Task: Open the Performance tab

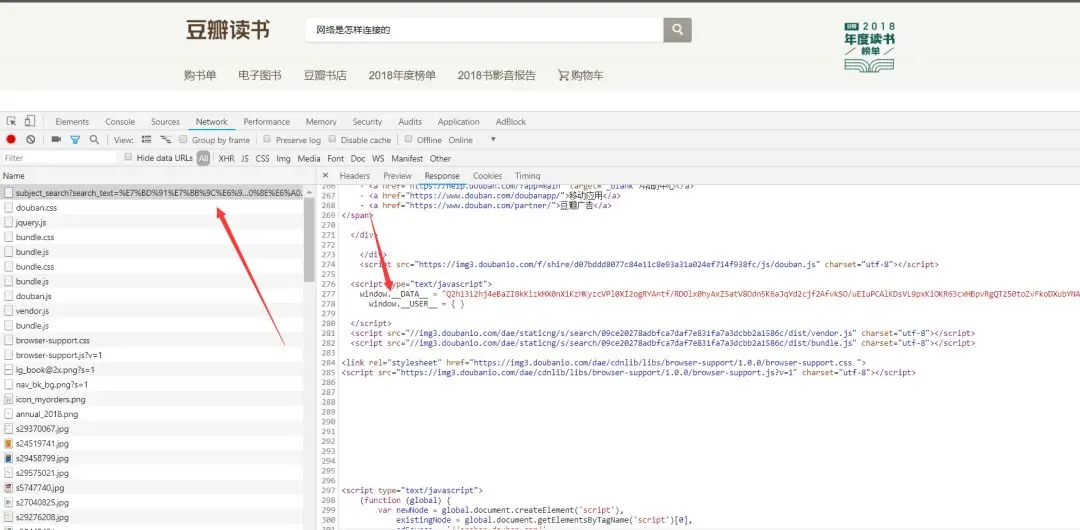Action: point(267,122)
